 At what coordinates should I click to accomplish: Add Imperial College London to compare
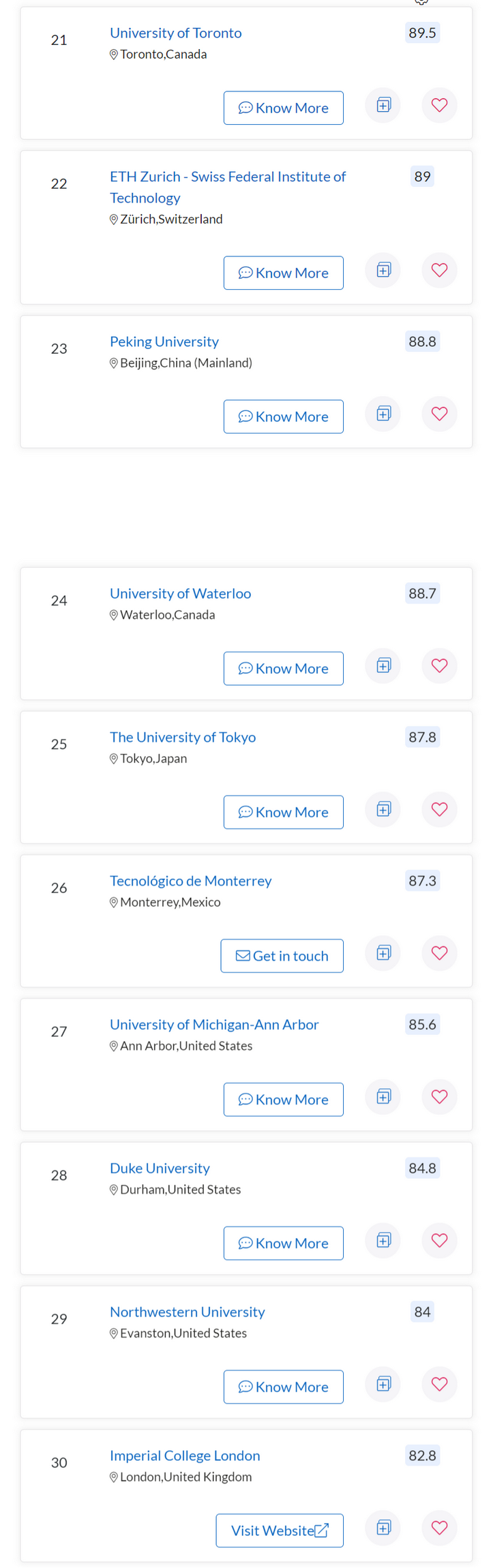[x=383, y=1528]
